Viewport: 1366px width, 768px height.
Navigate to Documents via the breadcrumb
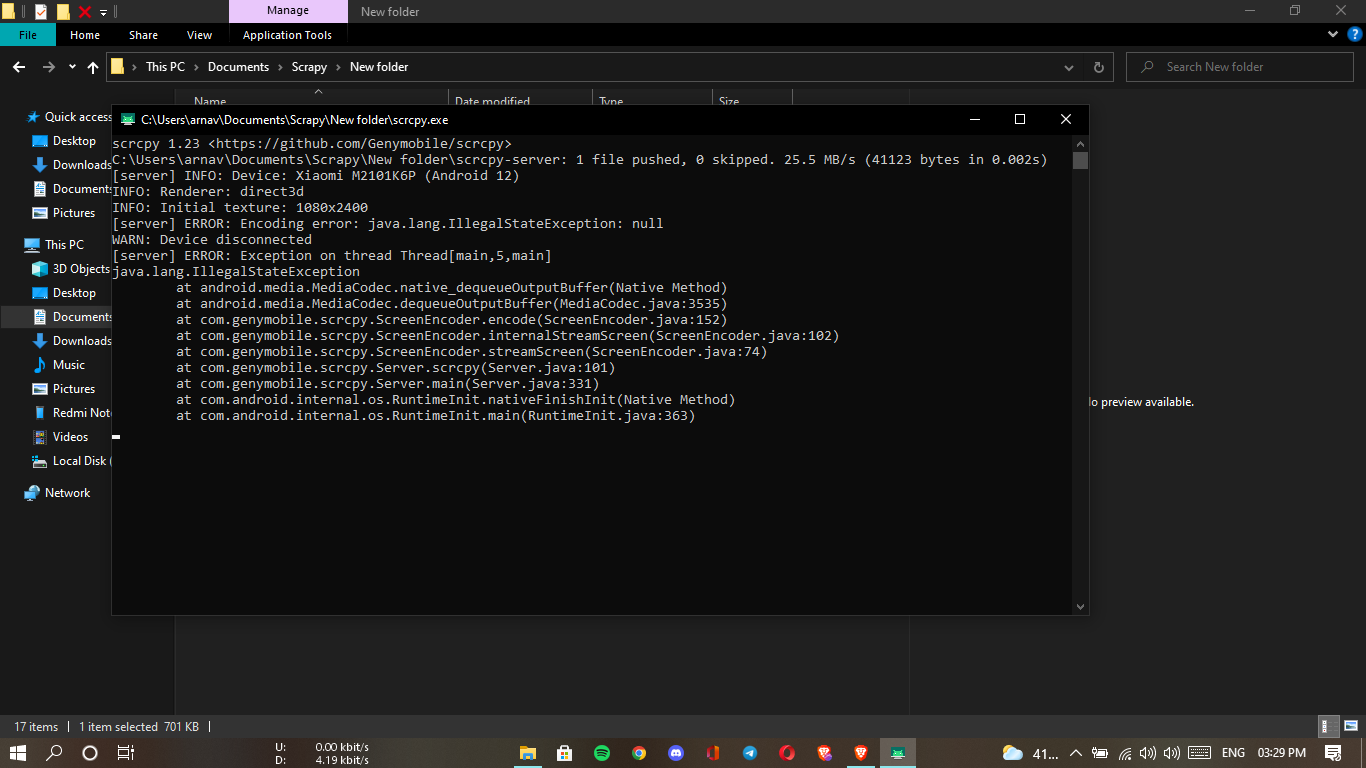238,67
